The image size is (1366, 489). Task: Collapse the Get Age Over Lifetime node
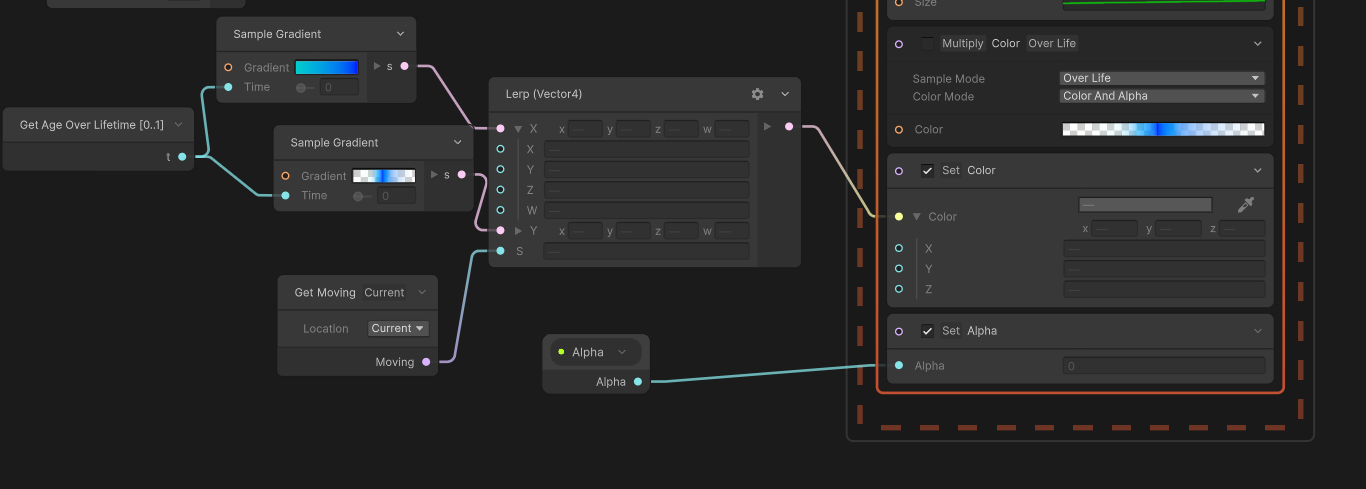click(178, 125)
